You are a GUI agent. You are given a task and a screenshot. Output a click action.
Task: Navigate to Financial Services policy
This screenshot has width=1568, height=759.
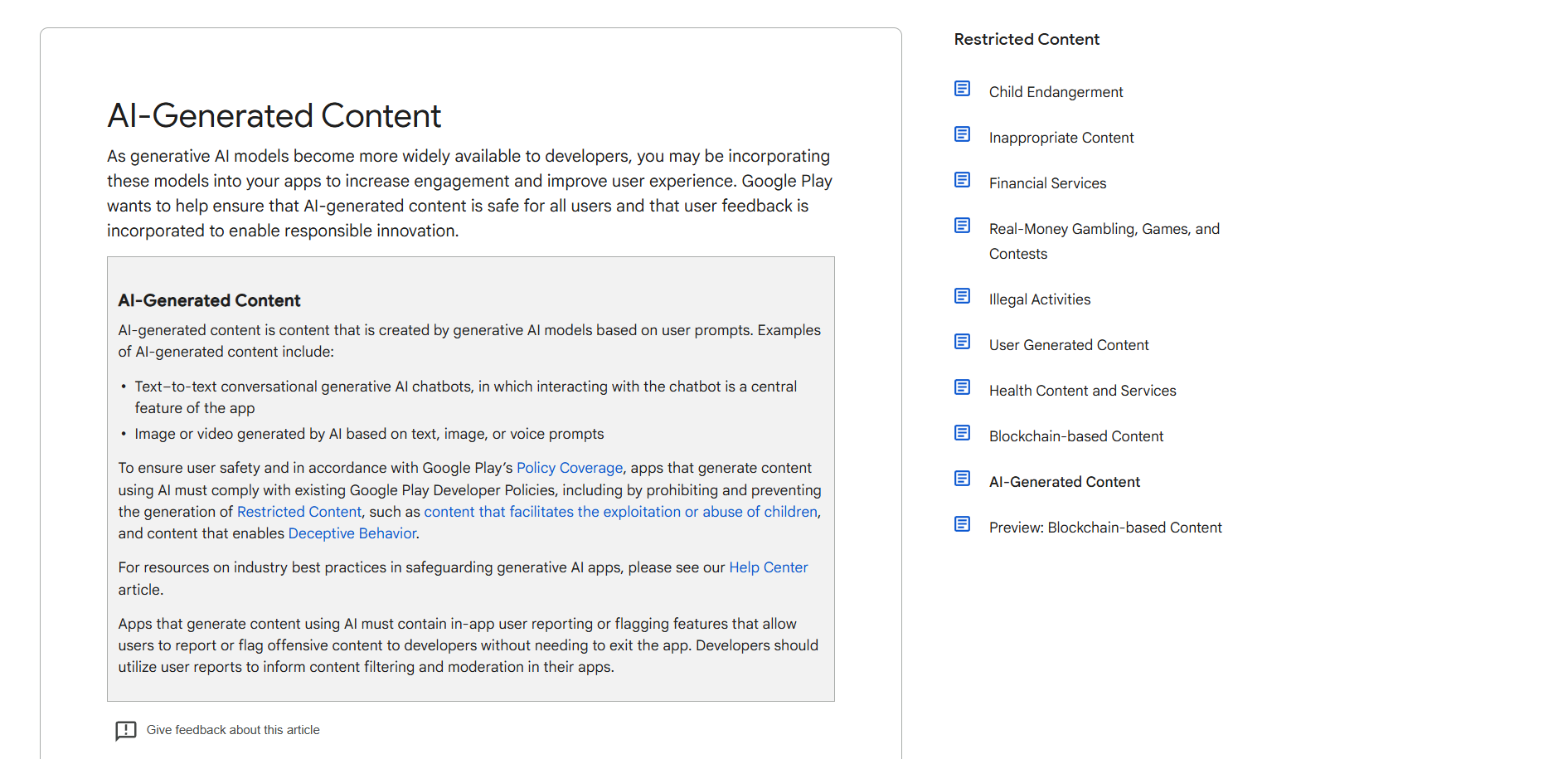tap(1047, 183)
